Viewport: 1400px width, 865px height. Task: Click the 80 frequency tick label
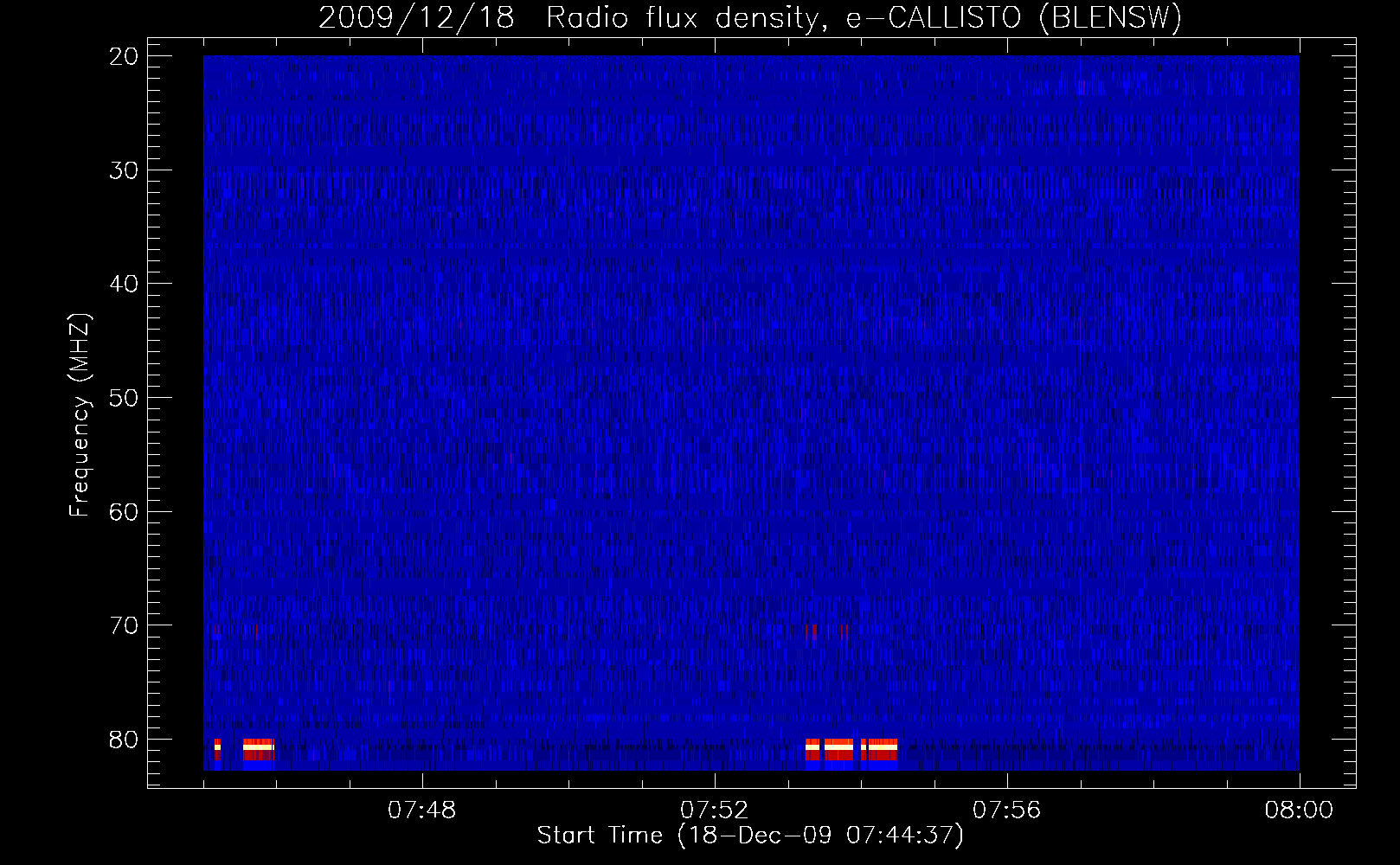tap(124, 740)
